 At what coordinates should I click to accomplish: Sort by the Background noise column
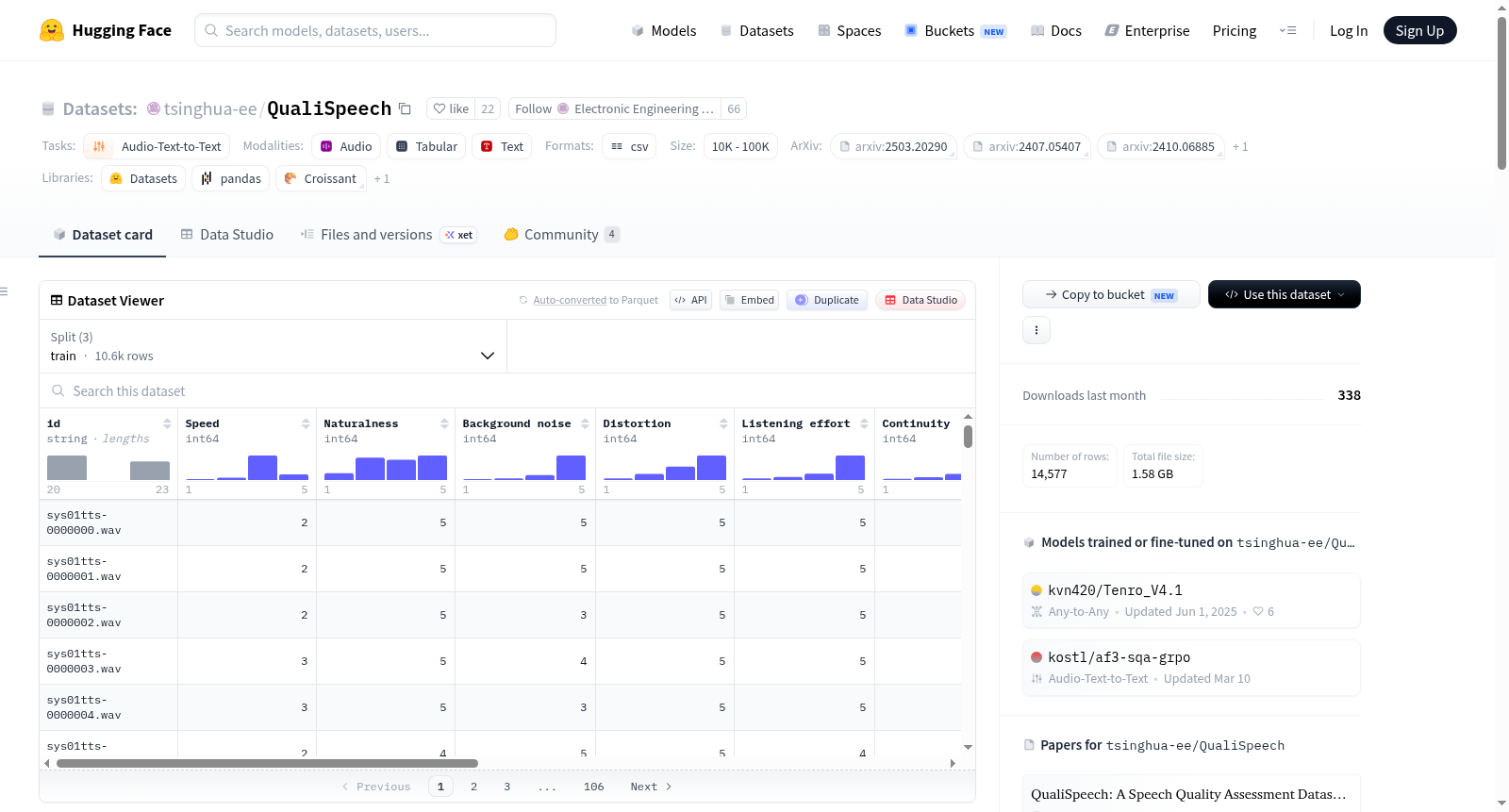pyautogui.click(x=585, y=423)
